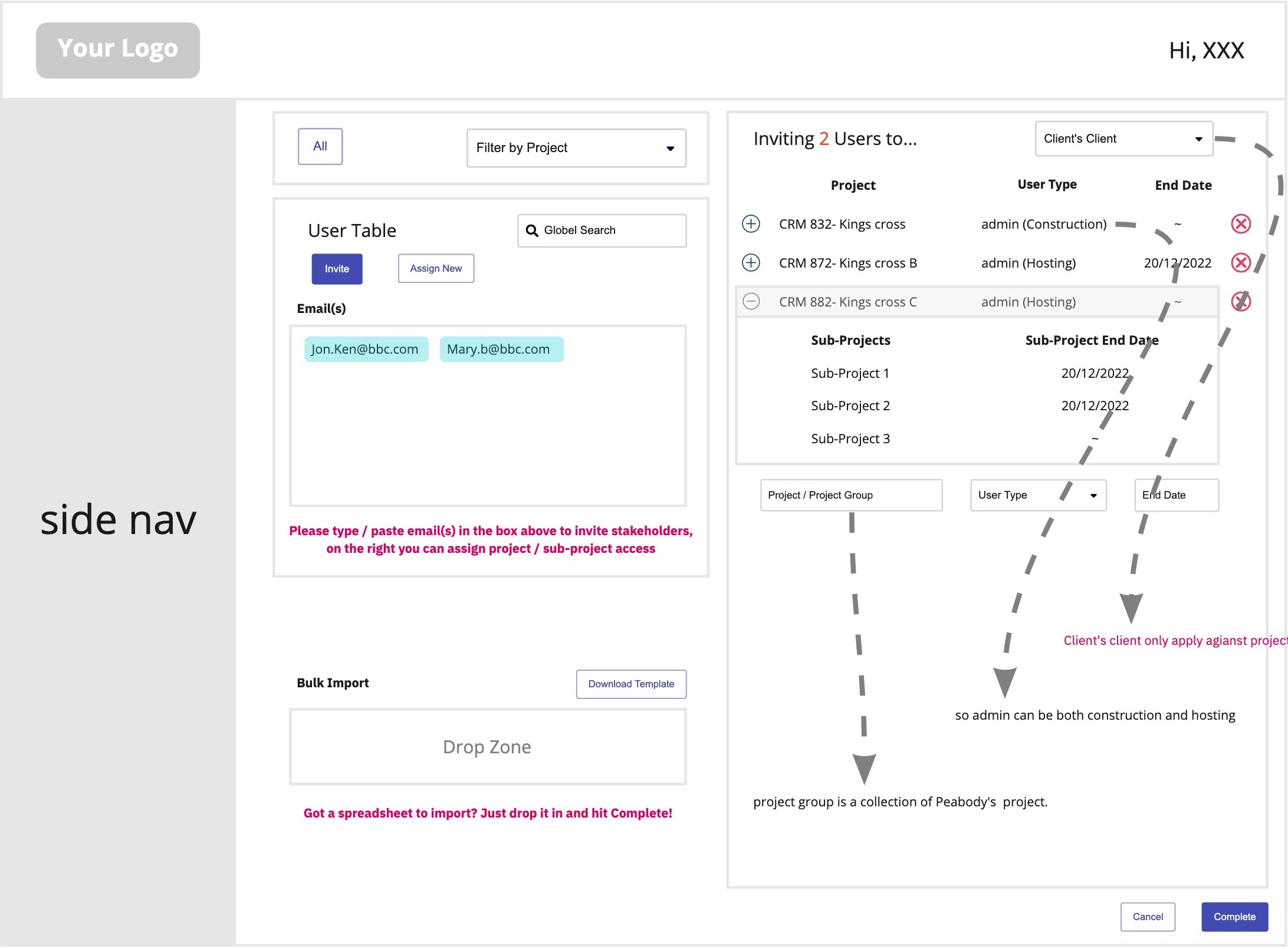Remove CRM 872- Kings cross B row
This screenshot has height=949, width=1288.
click(1241, 263)
